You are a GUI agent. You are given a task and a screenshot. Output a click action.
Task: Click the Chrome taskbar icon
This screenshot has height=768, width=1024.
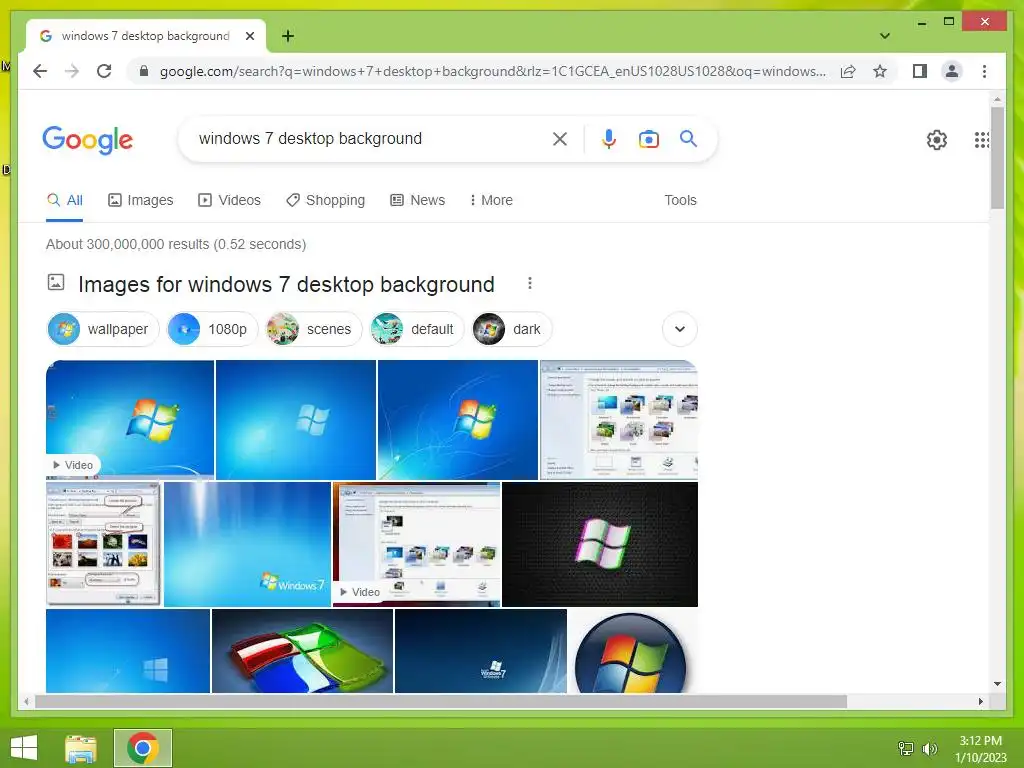point(143,748)
